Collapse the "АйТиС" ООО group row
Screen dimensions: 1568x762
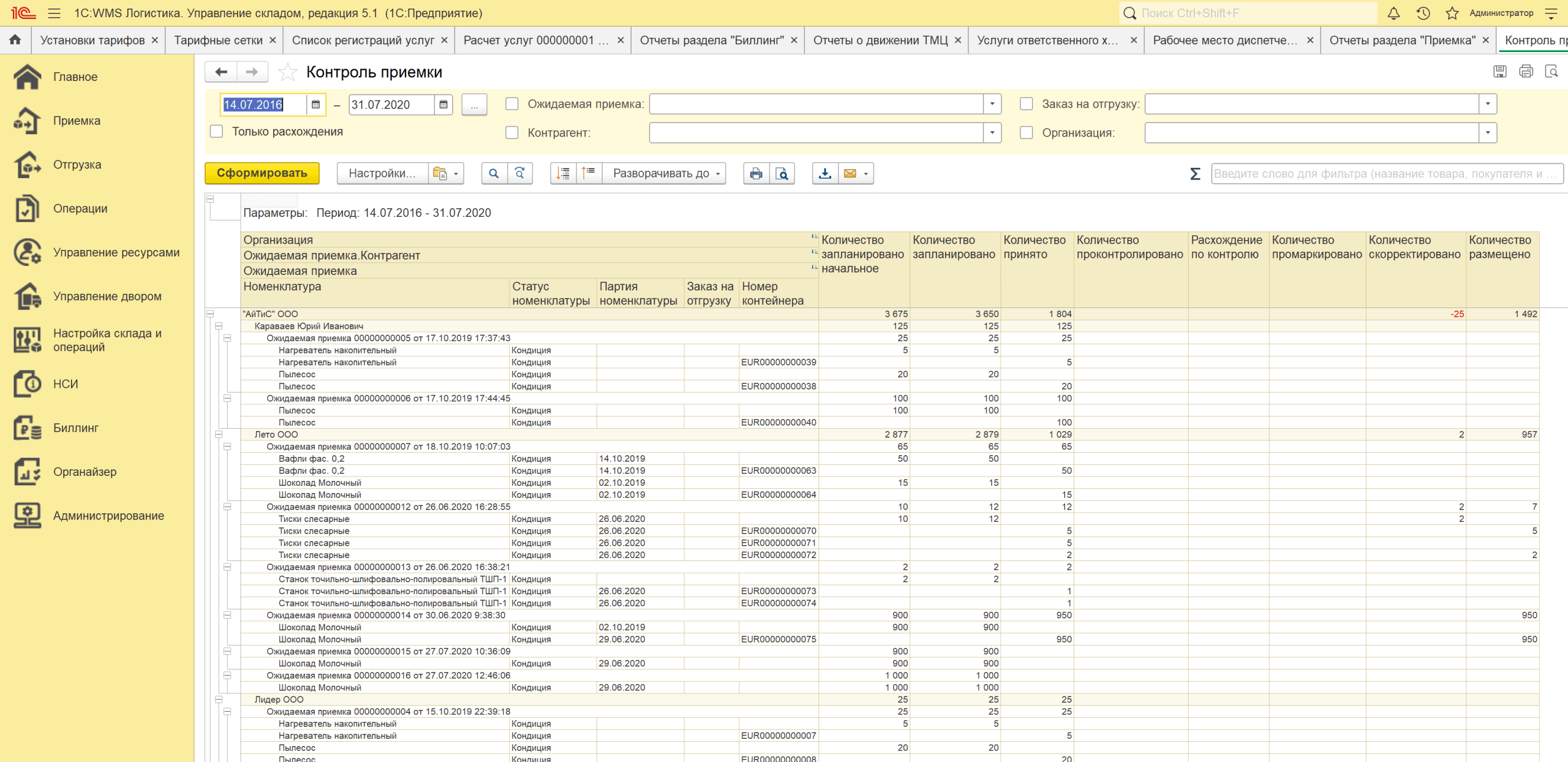pos(210,314)
